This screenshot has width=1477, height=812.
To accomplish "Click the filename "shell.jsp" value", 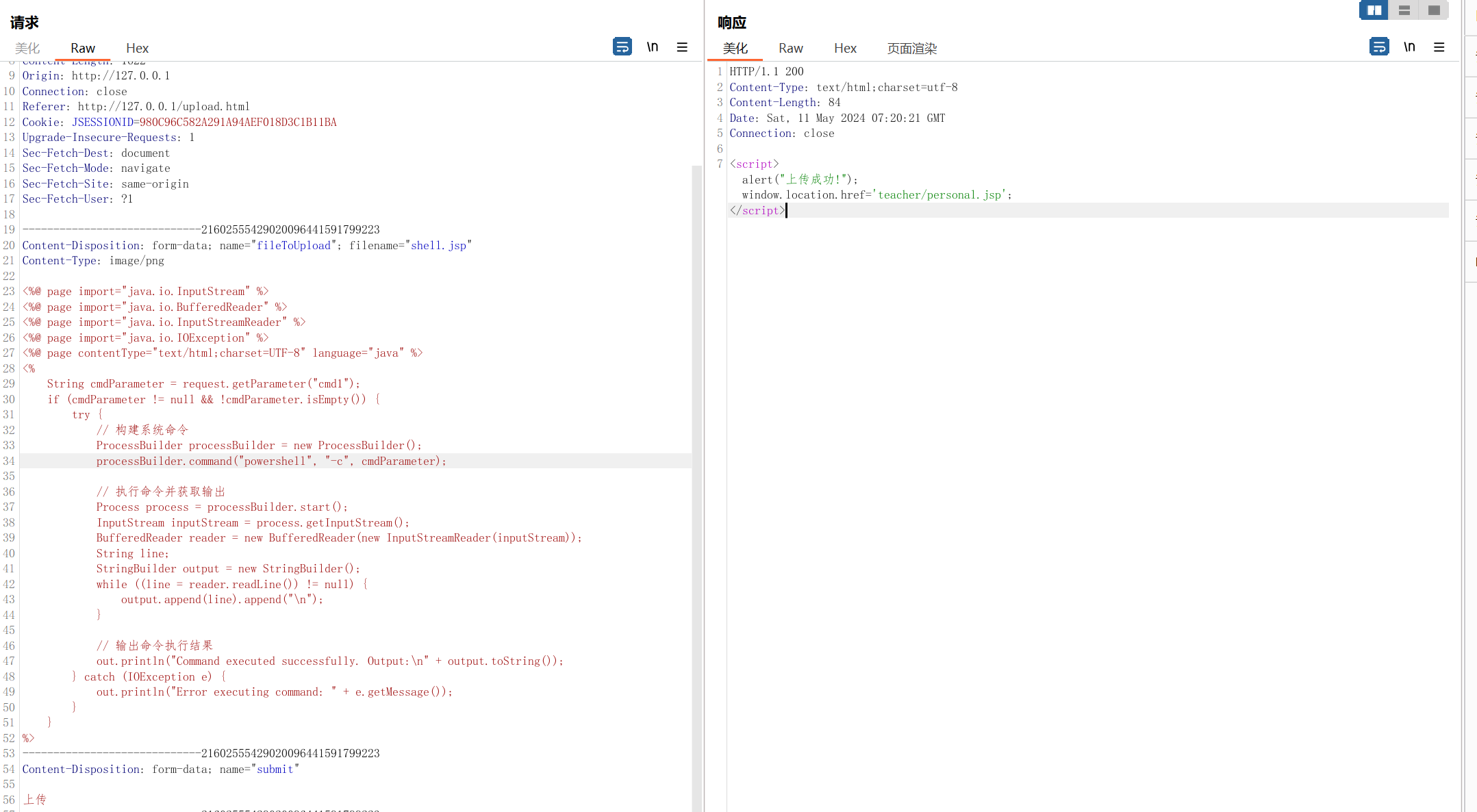I will tap(438, 245).
